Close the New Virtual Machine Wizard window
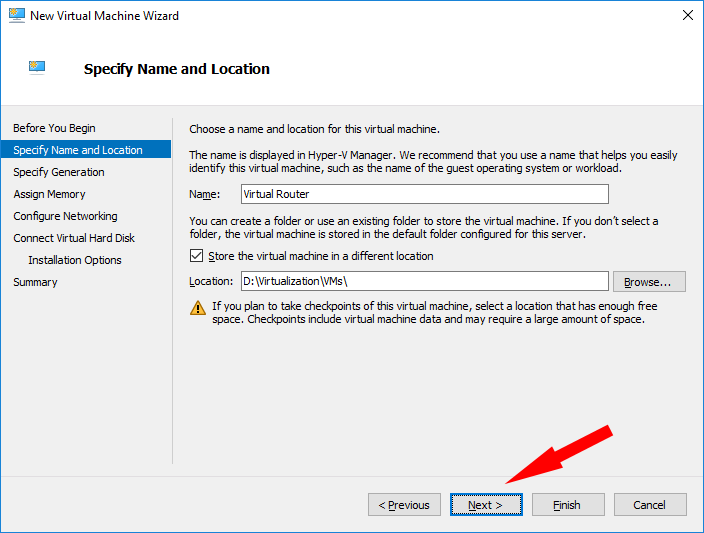Viewport: 704px width, 533px height. (x=687, y=15)
